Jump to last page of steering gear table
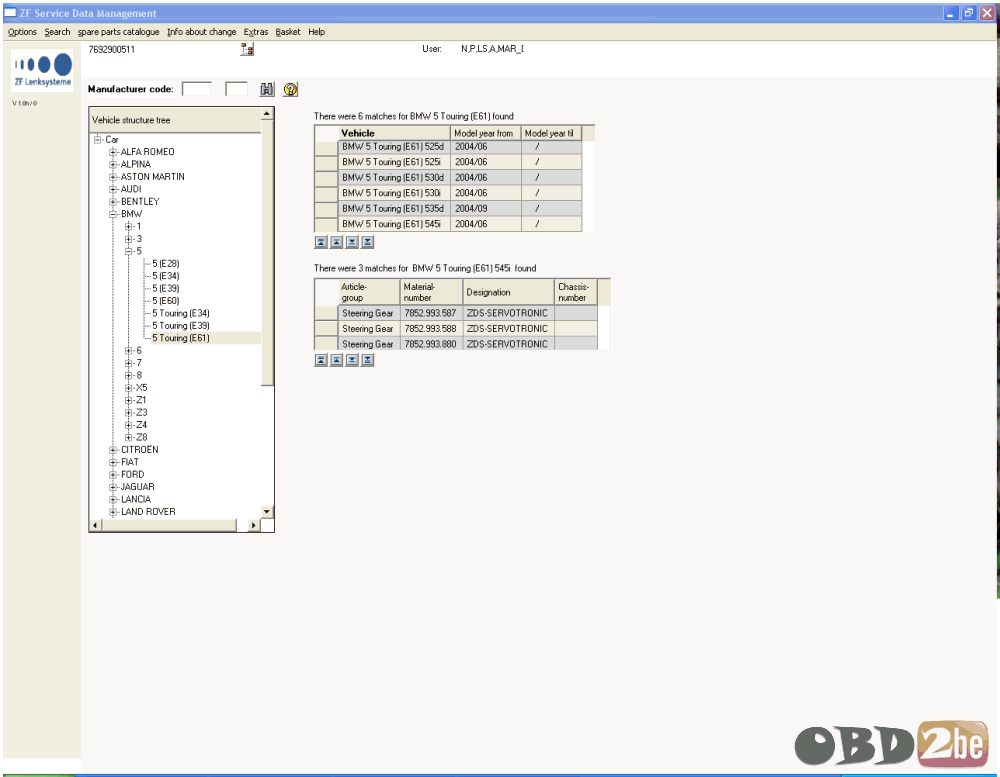 pyautogui.click(x=367, y=360)
